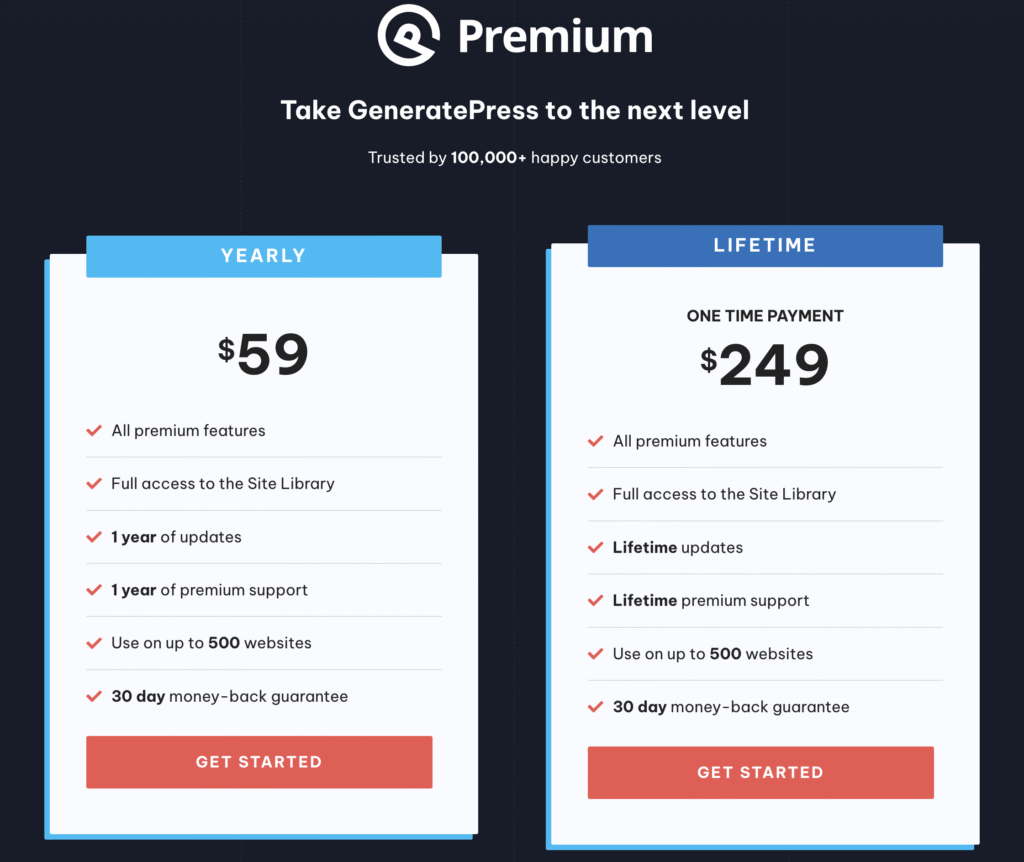Click checkmark beside Yearly All premium features
This screenshot has height=862, width=1024.
click(94, 430)
